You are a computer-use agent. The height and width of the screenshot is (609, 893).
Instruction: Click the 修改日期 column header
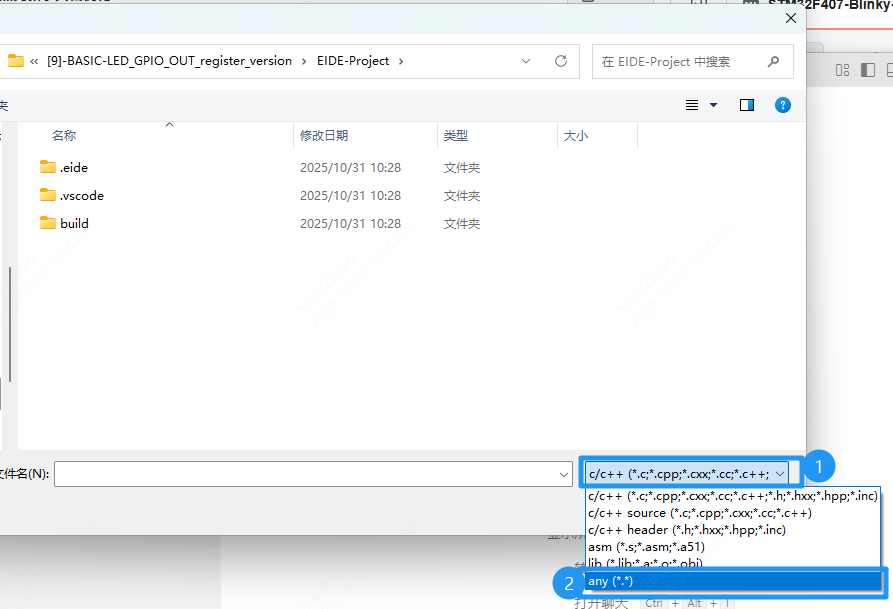pyautogui.click(x=326, y=135)
